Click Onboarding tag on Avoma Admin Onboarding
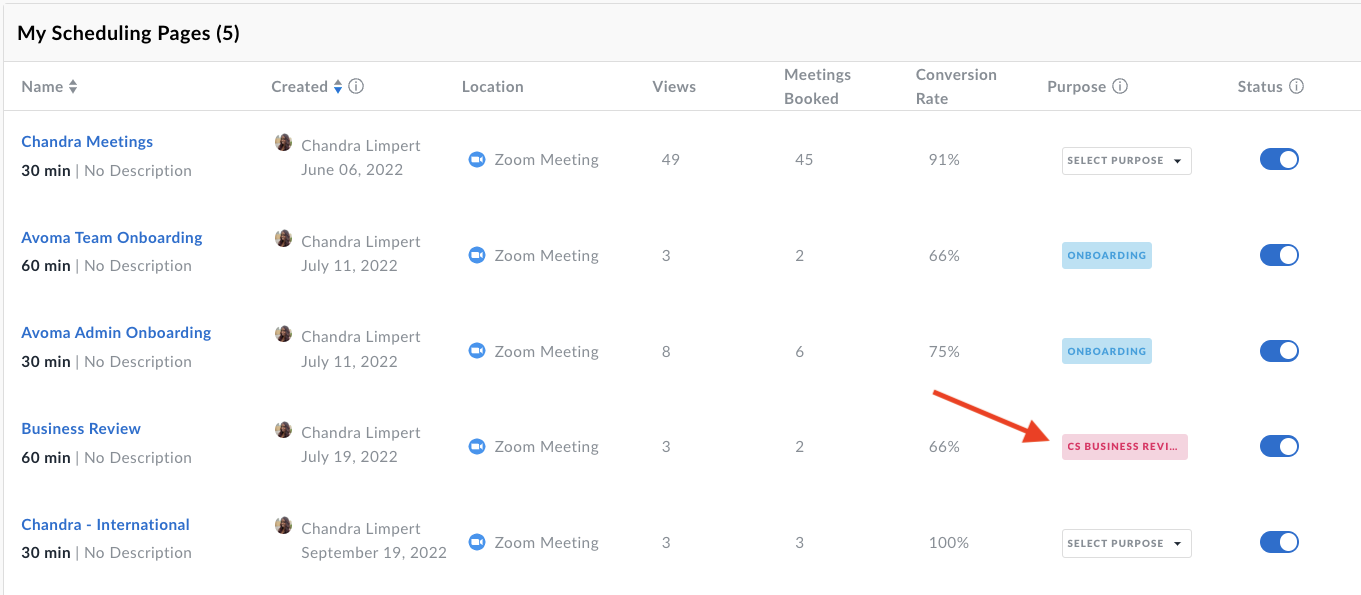1361x595 pixels. click(1106, 352)
